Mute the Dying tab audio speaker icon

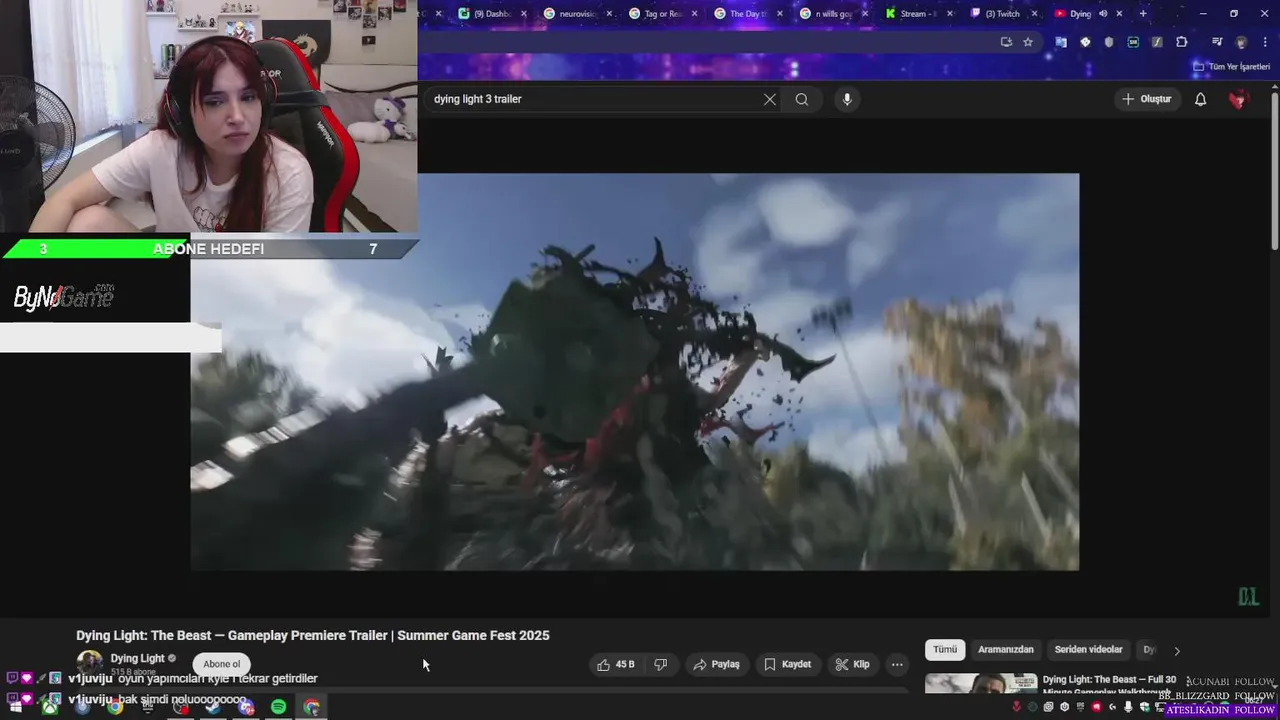pyautogui.click(x=1103, y=14)
